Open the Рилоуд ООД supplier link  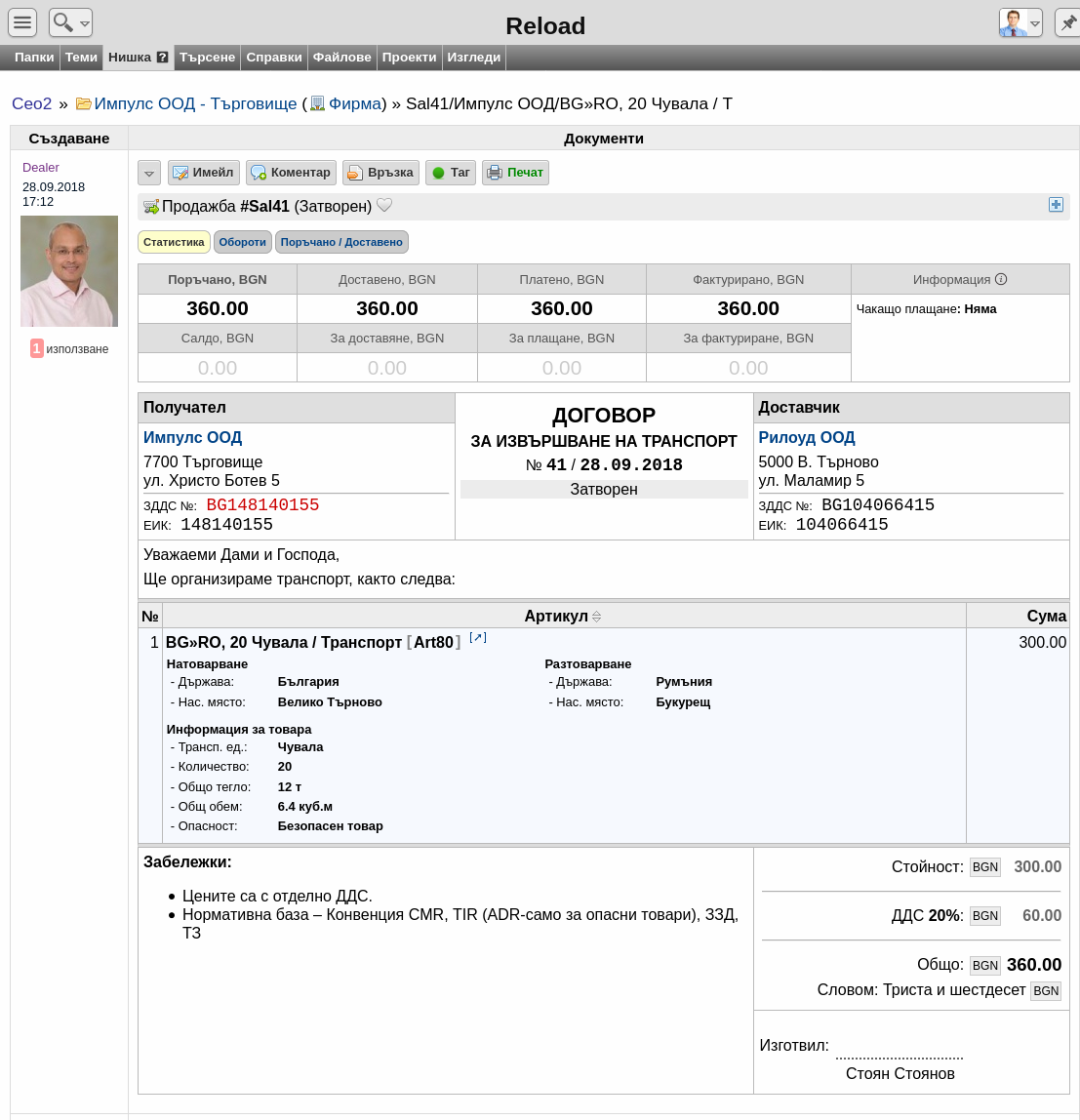pos(807,437)
